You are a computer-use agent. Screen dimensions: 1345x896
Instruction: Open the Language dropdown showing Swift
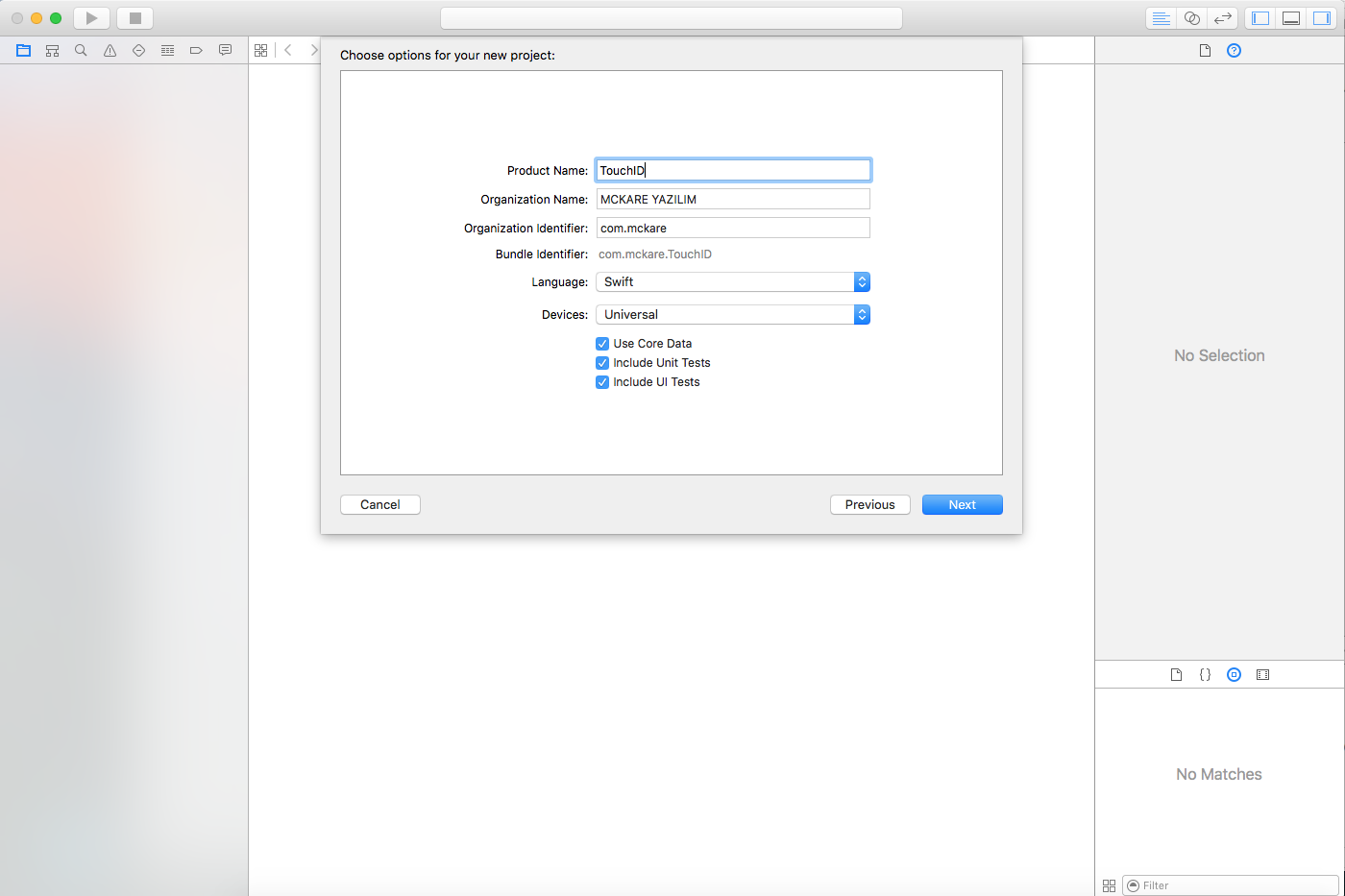click(x=733, y=281)
